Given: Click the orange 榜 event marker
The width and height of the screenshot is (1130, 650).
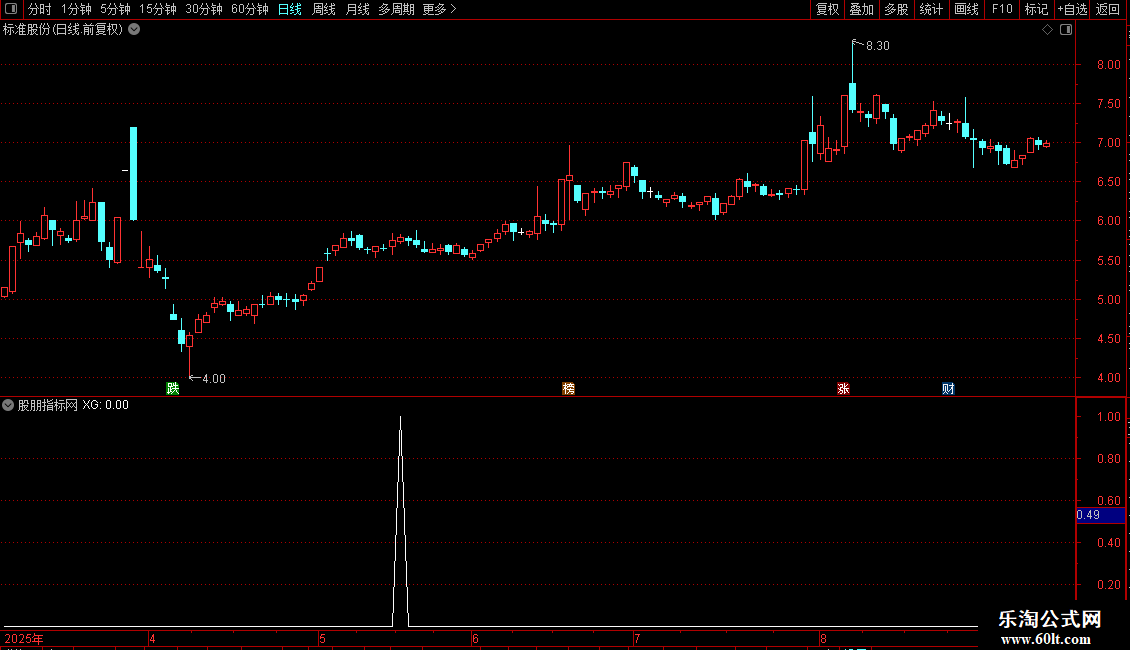Looking at the screenshot, I should click(569, 388).
